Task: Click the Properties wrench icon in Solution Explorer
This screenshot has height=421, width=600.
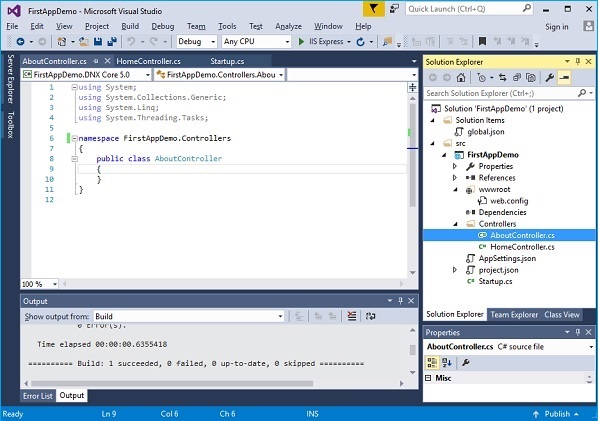Action: tap(550, 77)
